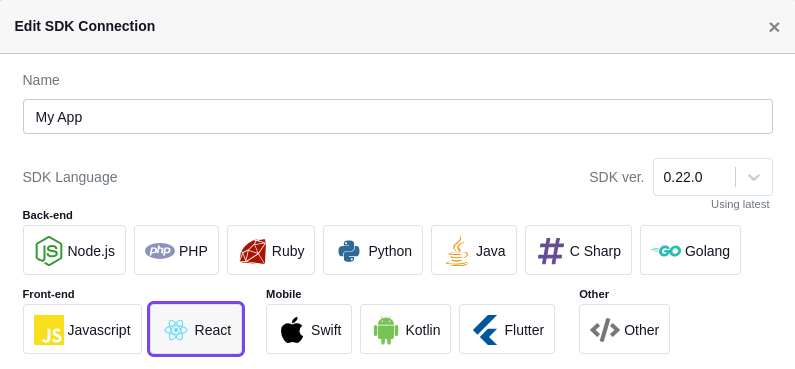795x369 pixels.
Task: Close the Edit SDK Connection dialog
Action: (774, 27)
